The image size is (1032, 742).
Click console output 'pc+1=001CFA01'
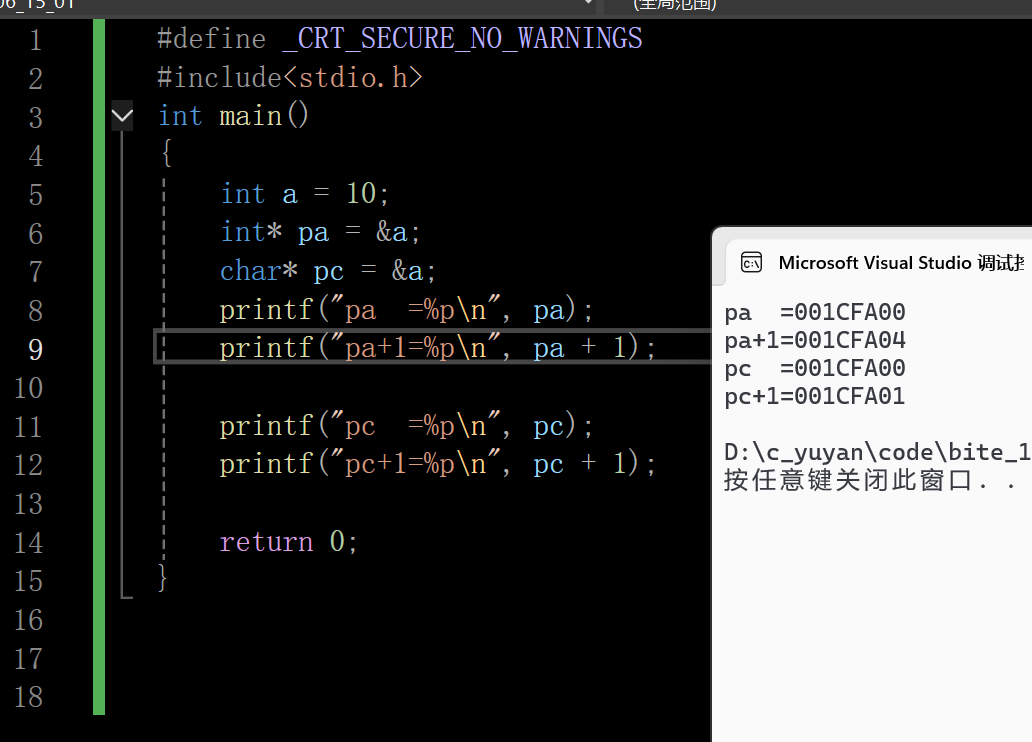tap(815, 396)
